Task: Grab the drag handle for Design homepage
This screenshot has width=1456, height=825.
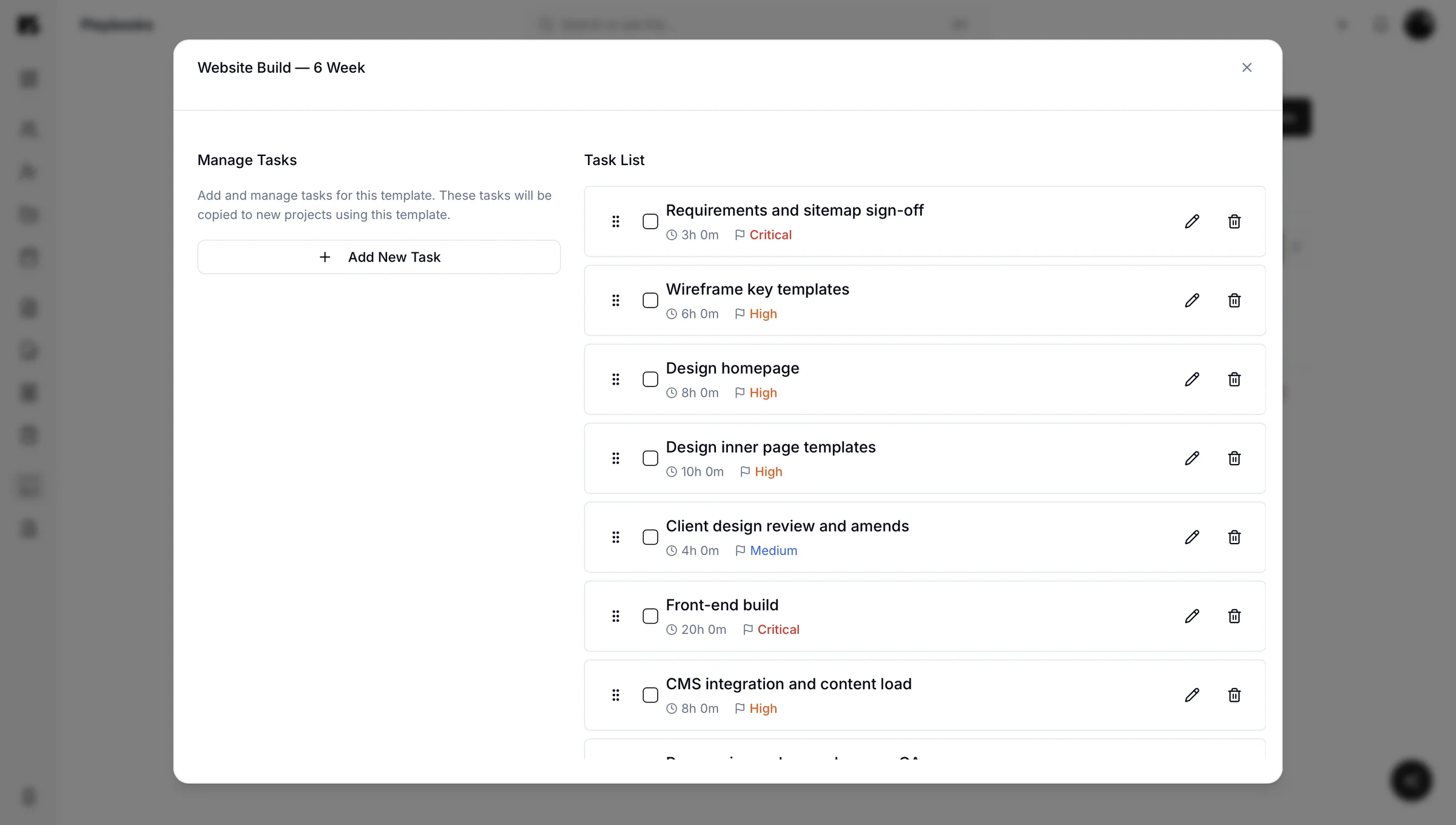Action: coord(616,379)
